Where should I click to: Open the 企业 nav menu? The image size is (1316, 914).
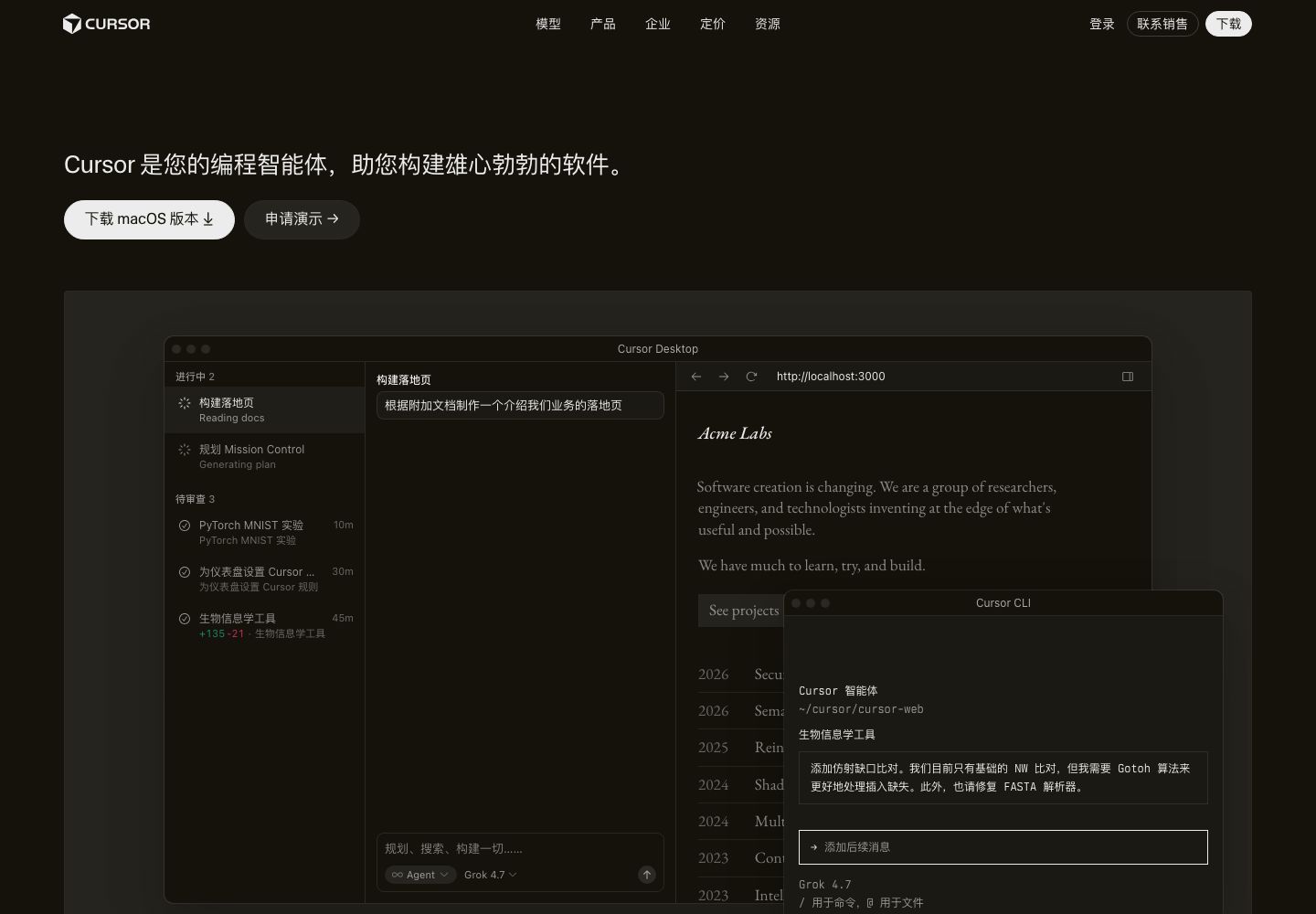coord(658,24)
